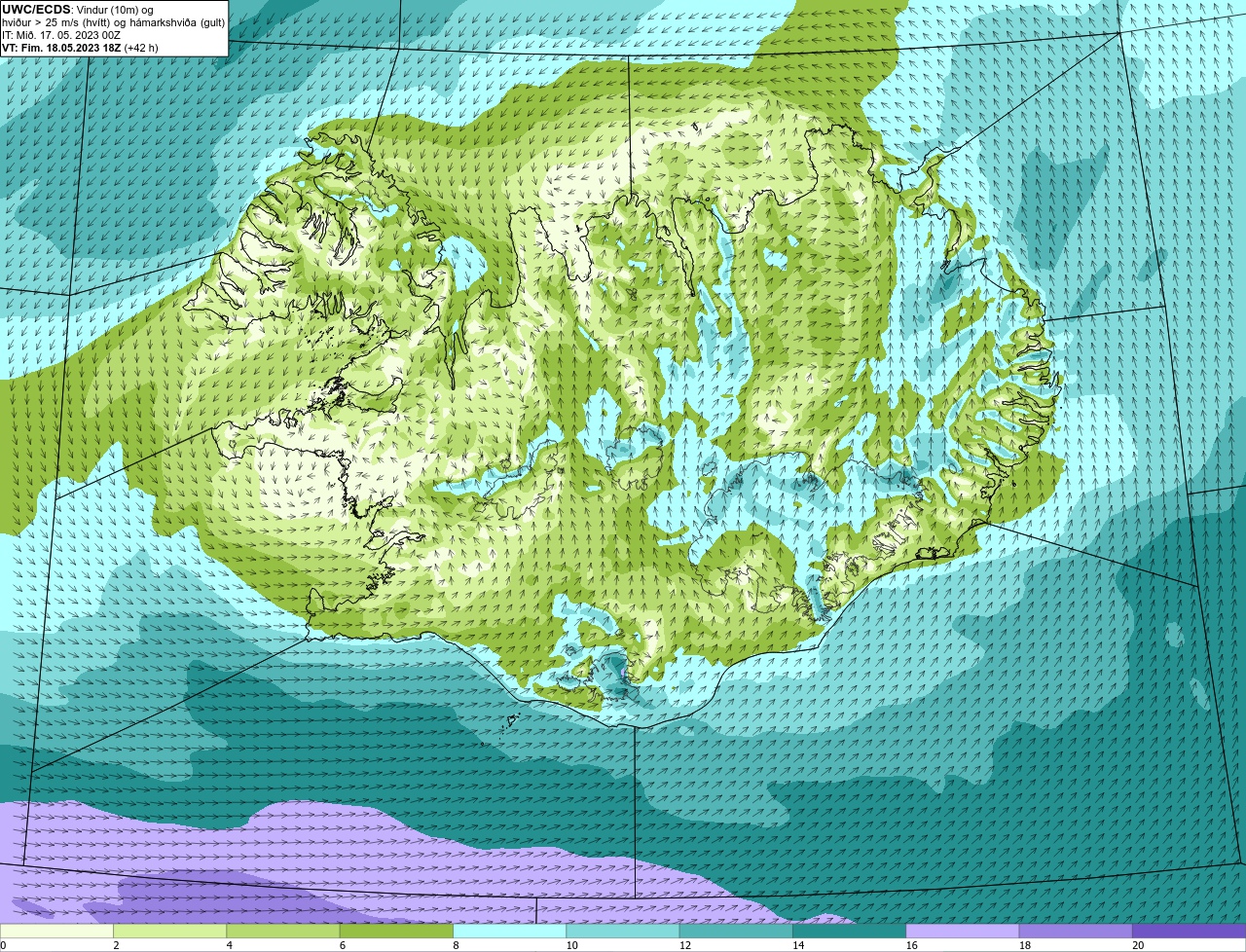Click the green legend swatch between 6 and 8
Viewport: 1246px width, 952px height.
[x=396, y=932]
